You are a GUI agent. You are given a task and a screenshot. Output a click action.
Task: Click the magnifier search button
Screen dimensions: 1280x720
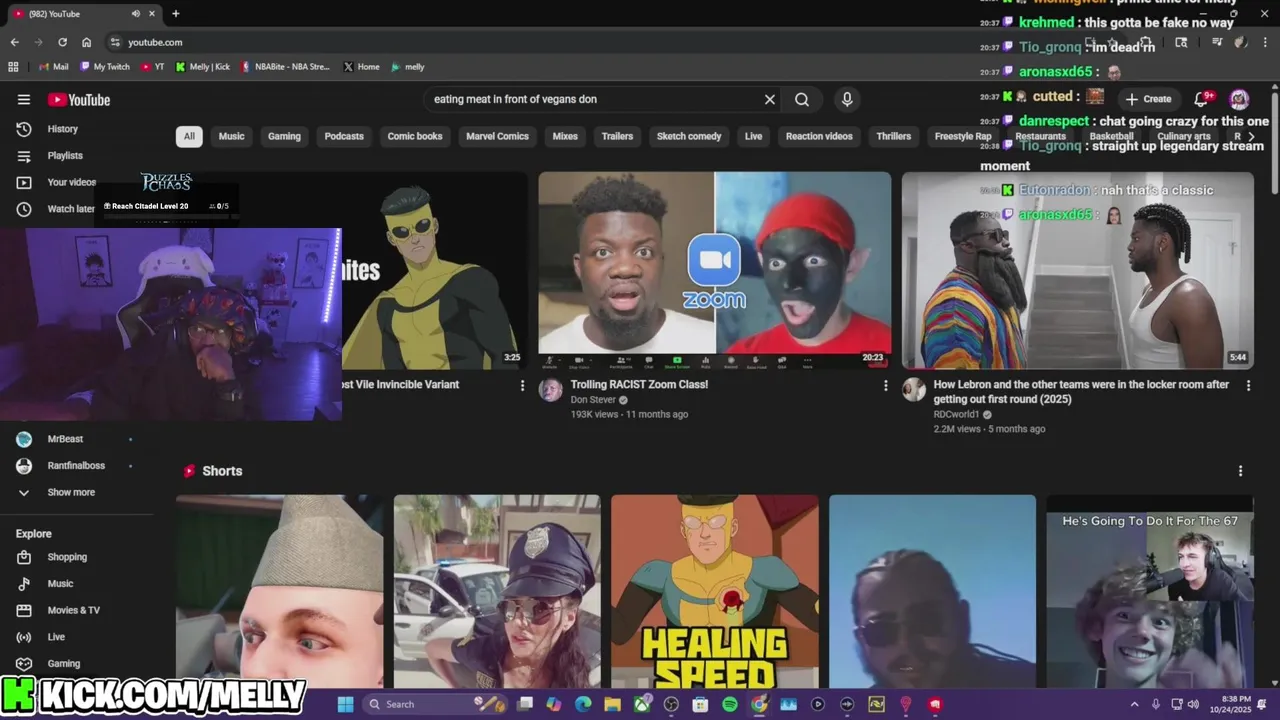(x=802, y=99)
